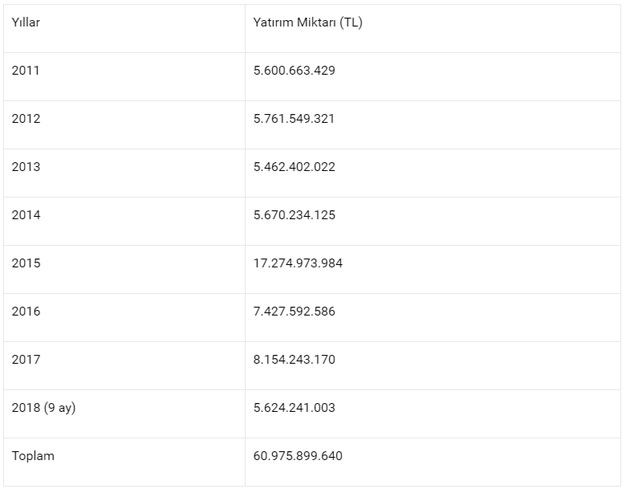Select the total 60.975.899.640
Image resolution: width=630 pixels, height=493 pixels.
(x=298, y=456)
